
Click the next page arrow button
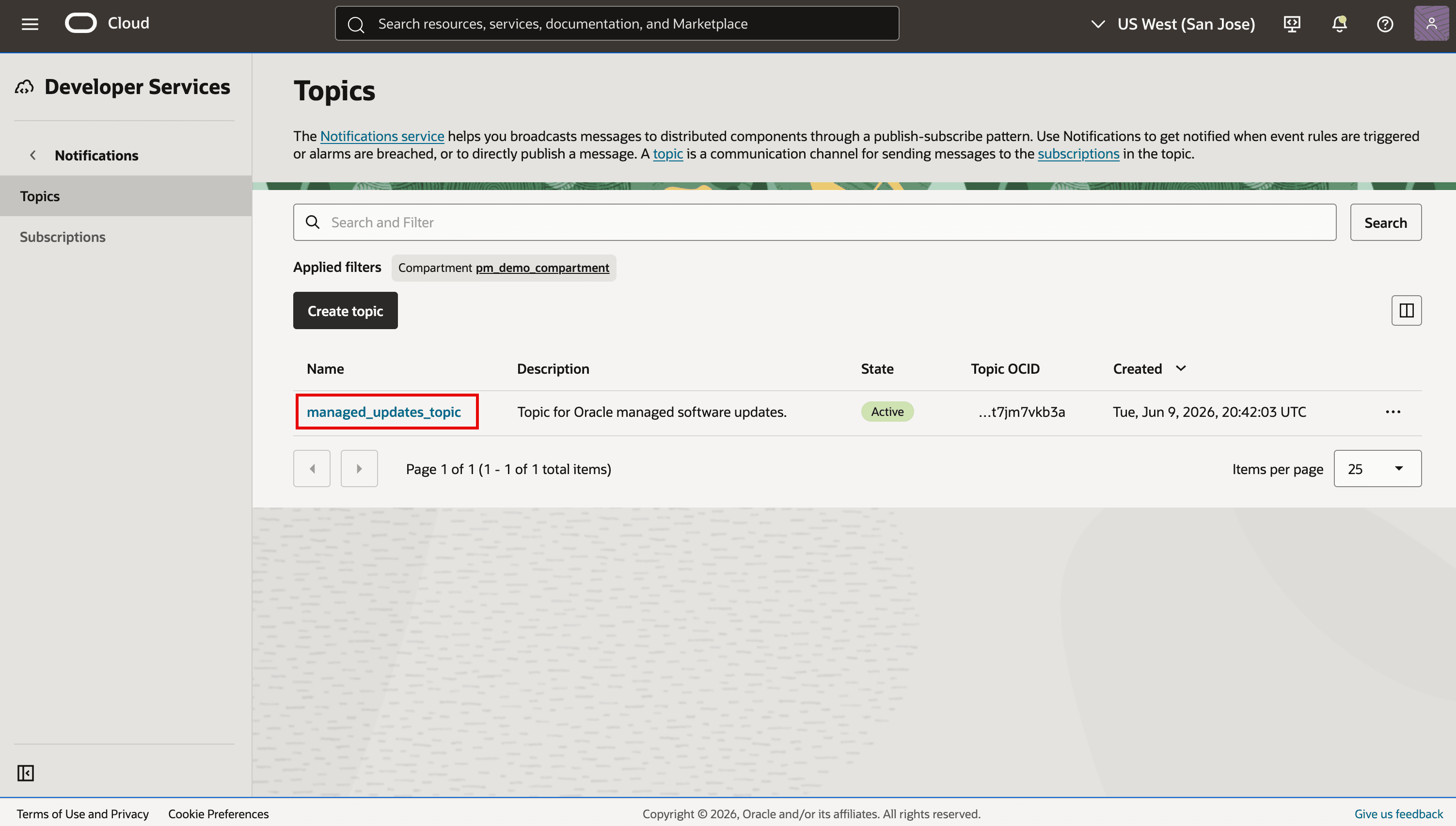359,469
